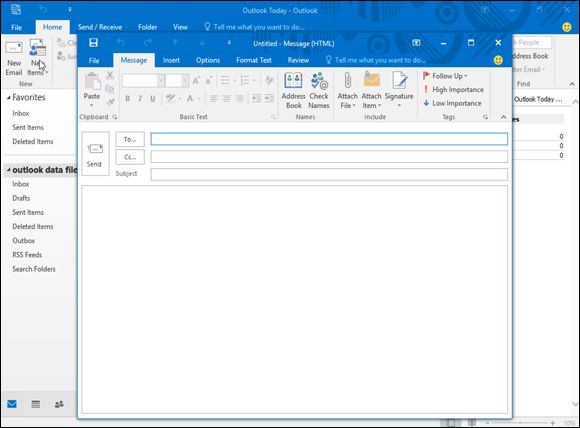Image resolution: width=580 pixels, height=428 pixels.
Task: Collapse the outlook data file tree
Action: point(9,170)
